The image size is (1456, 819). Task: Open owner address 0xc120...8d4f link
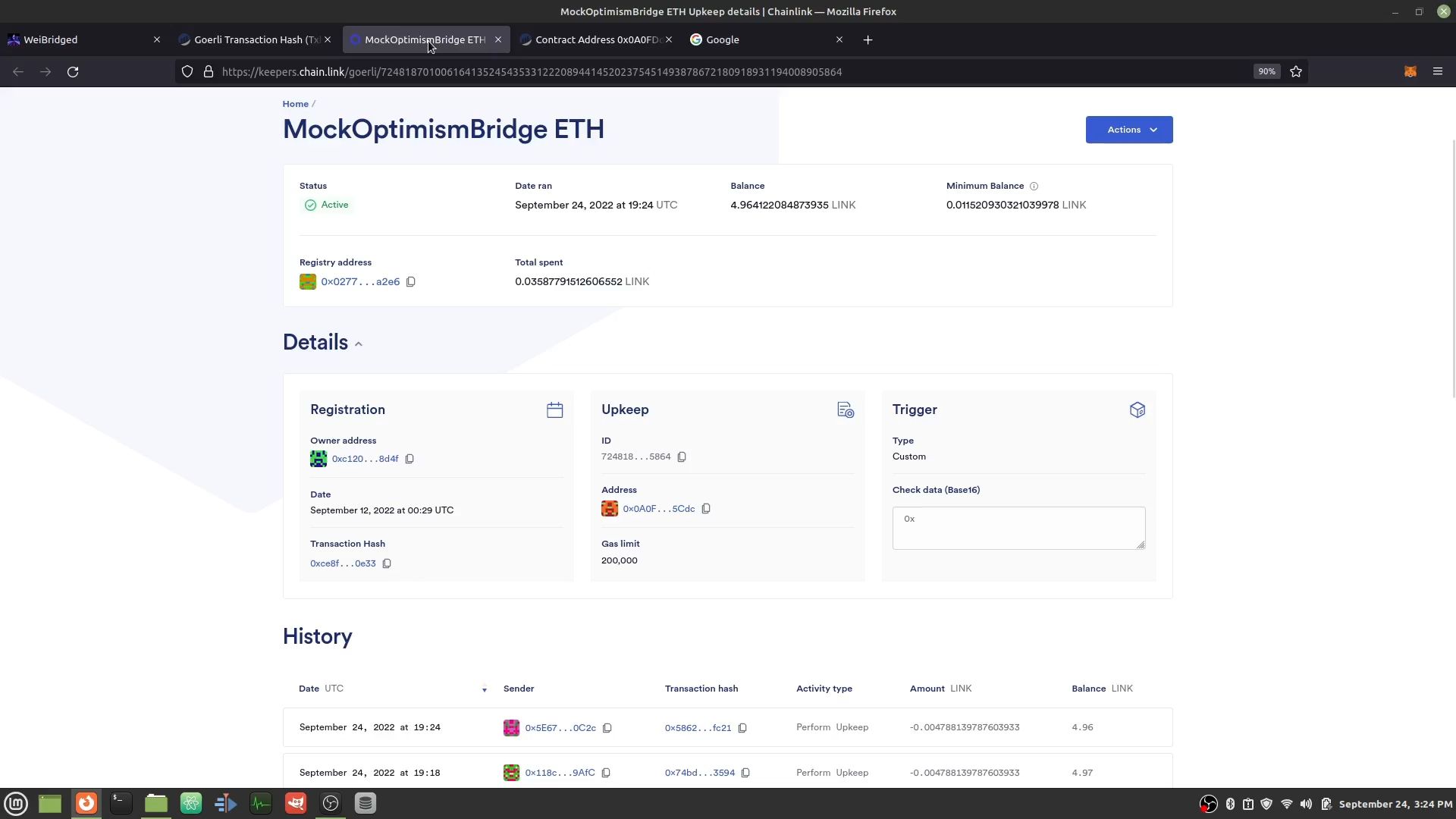tap(365, 459)
